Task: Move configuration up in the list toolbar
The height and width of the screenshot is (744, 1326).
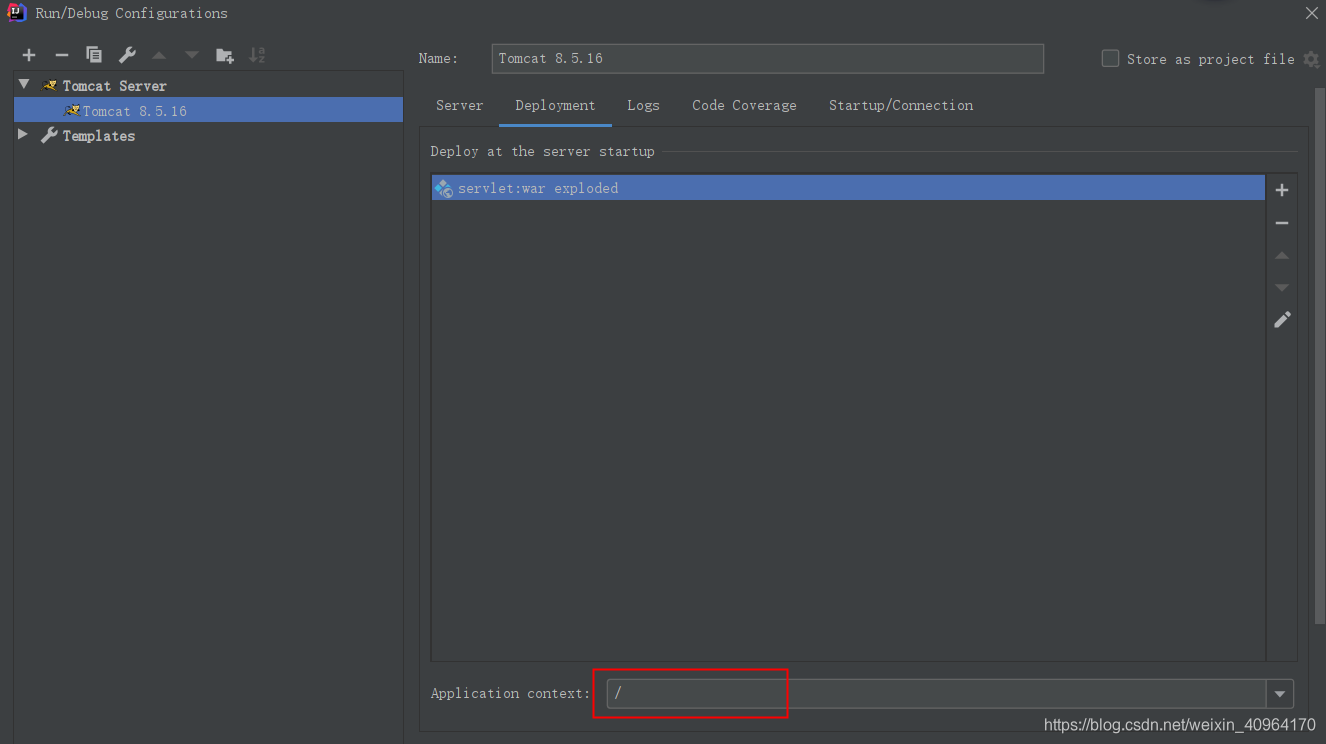Action: [159, 55]
